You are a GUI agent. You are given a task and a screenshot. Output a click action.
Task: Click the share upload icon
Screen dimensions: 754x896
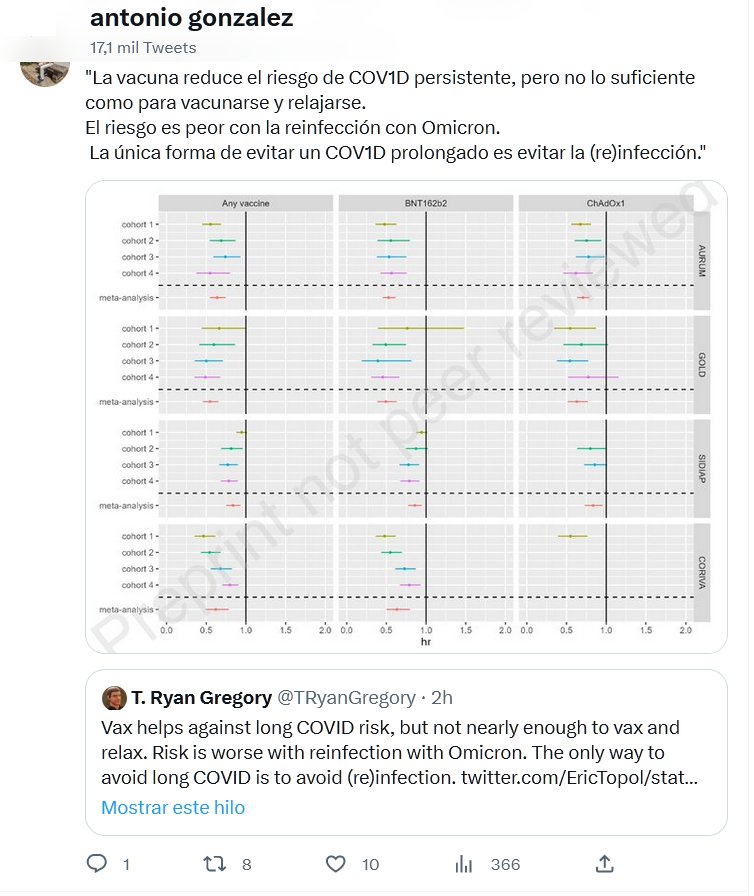(603, 863)
